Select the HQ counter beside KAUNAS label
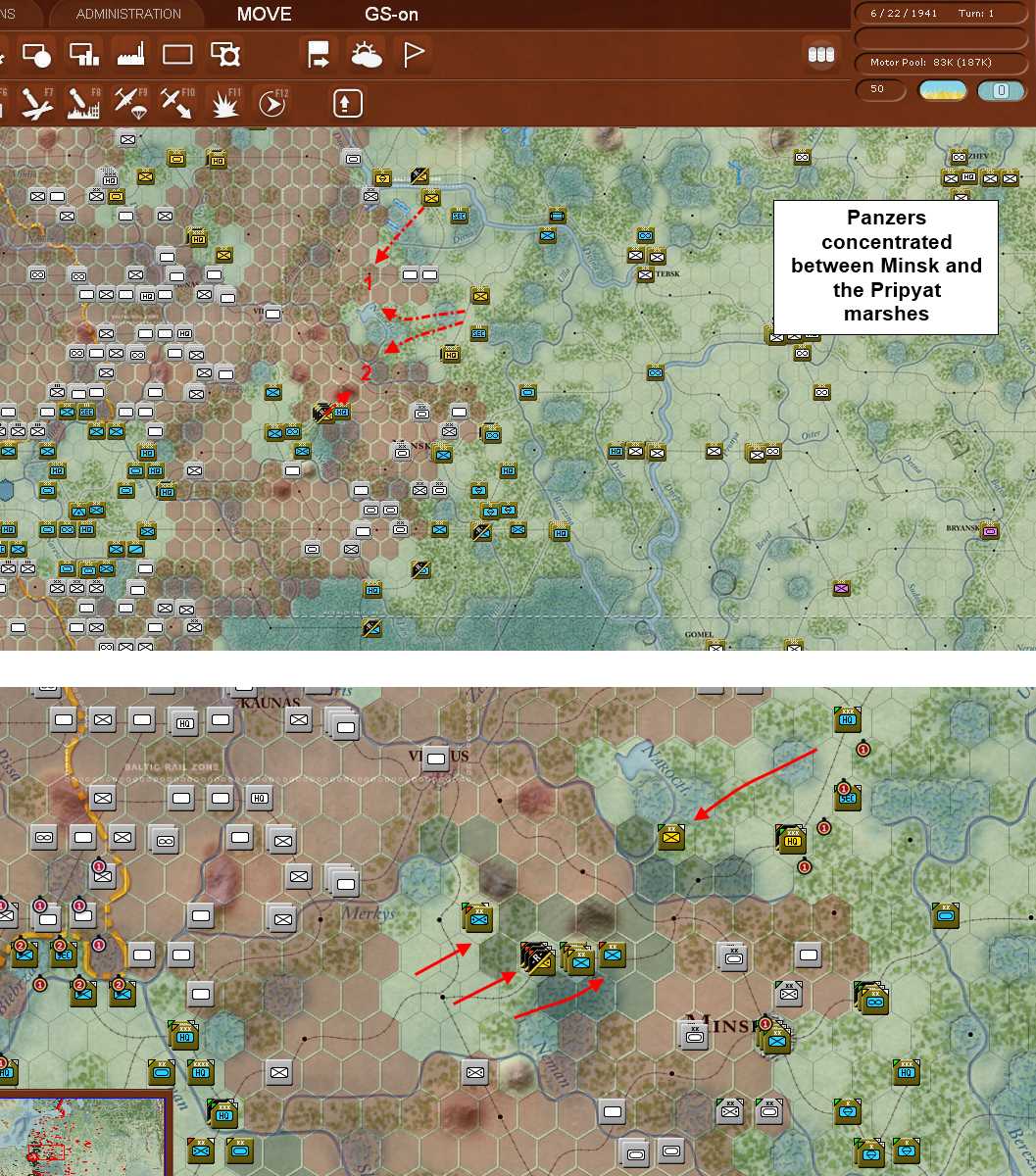 (x=184, y=722)
